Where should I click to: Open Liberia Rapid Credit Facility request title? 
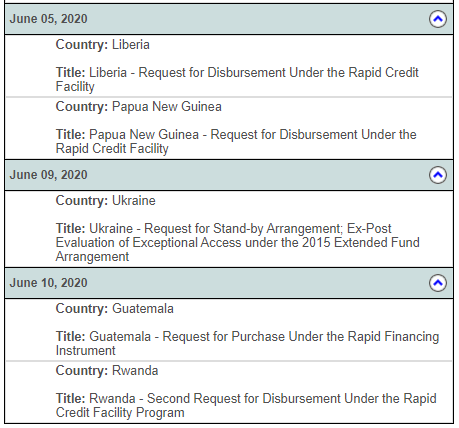(237, 79)
